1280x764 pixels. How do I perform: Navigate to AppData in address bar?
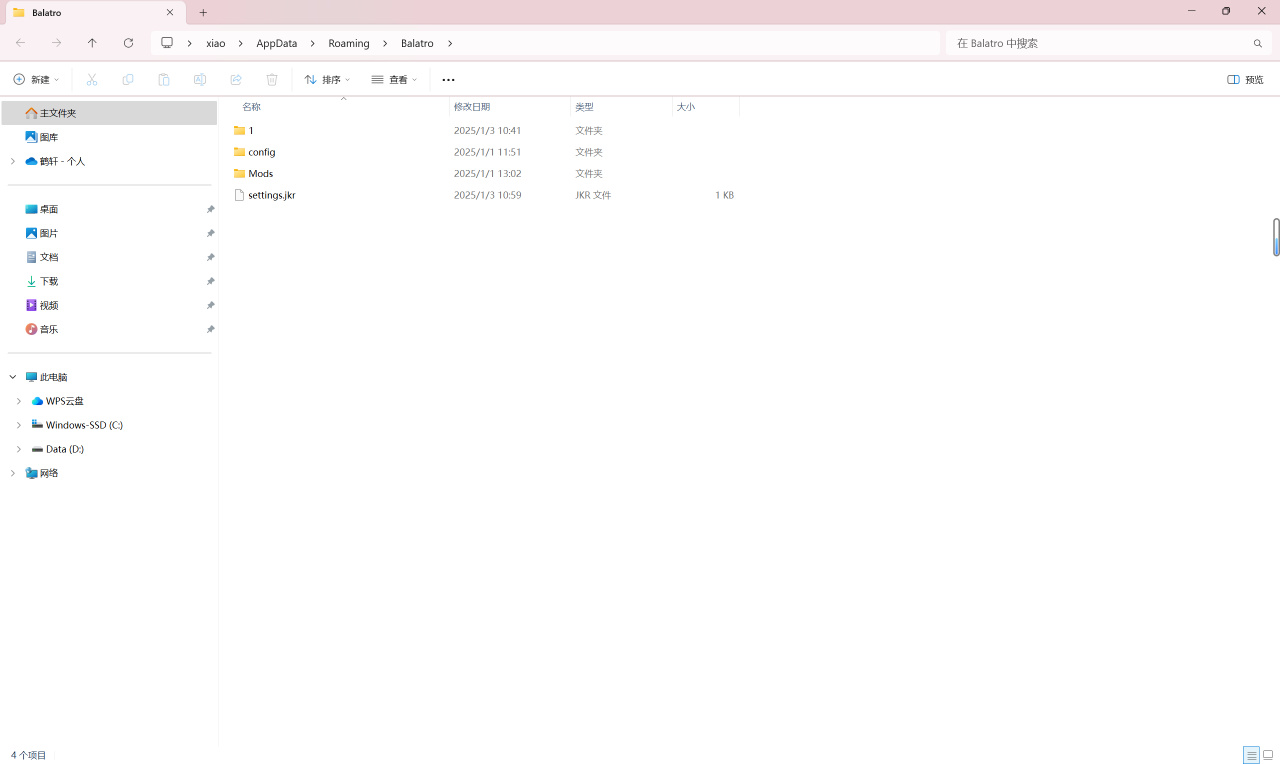(277, 43)
